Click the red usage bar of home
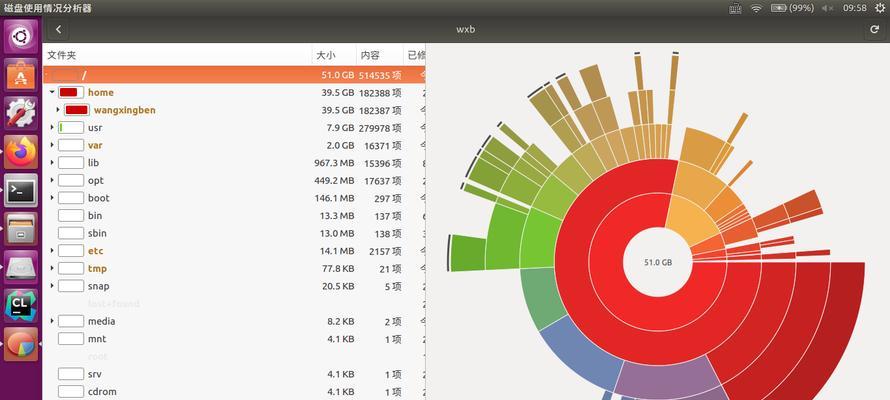 (71, 92)
